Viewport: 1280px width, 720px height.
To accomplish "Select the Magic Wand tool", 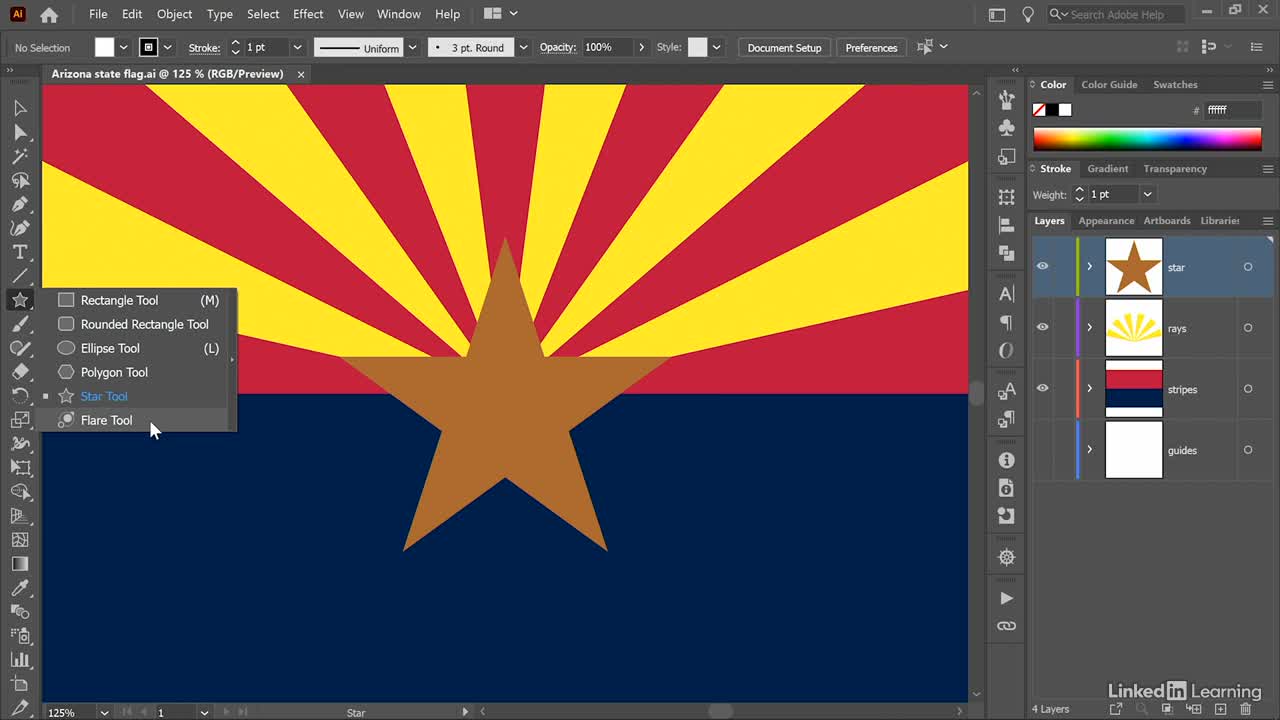I will point(20,156).
